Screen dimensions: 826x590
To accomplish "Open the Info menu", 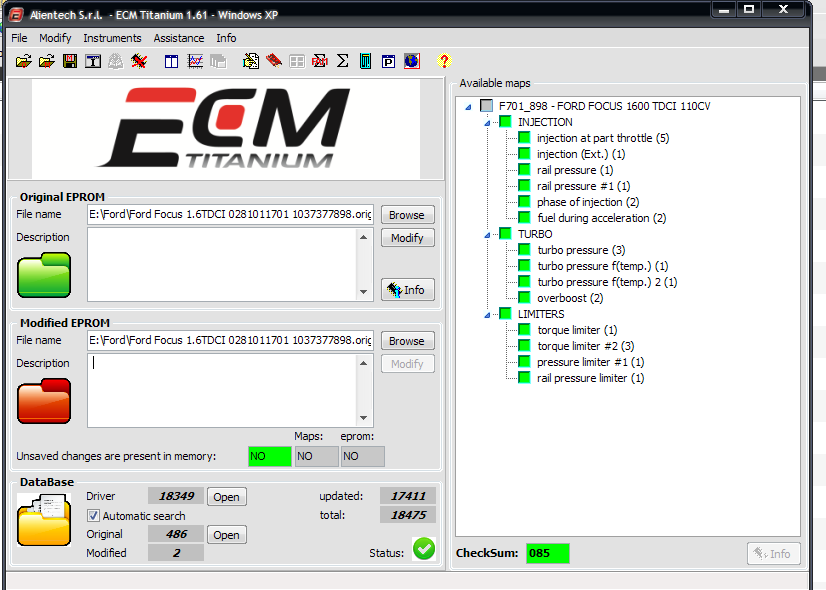I will pos(226,38).
